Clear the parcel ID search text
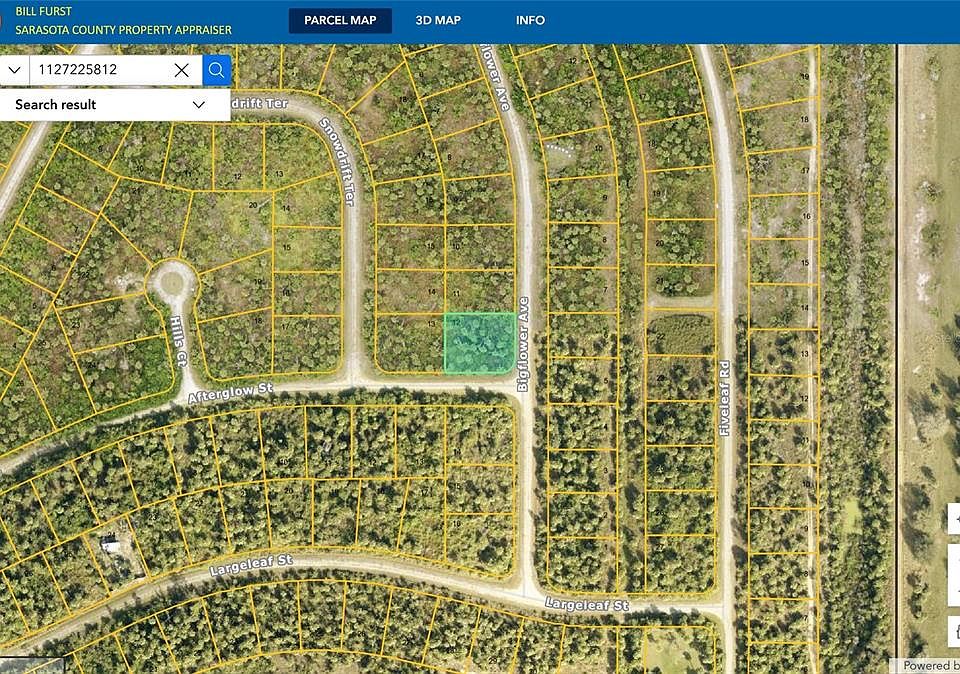Image resolution: width=960 pixels, height=674 pixels. [x=182, y=70]
